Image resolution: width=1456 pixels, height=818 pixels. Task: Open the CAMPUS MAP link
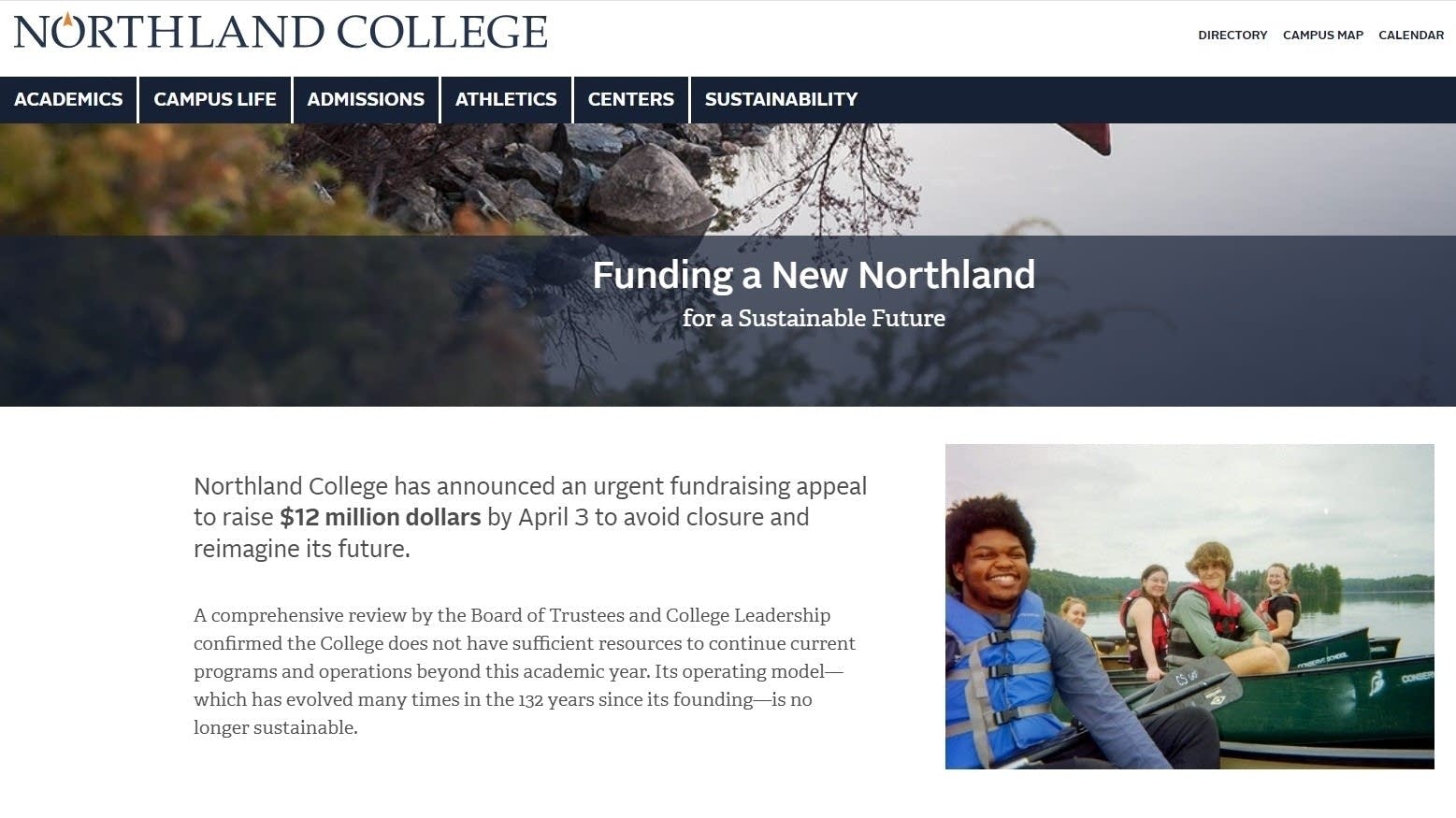pyautogui.click(x=1322, y=35)
